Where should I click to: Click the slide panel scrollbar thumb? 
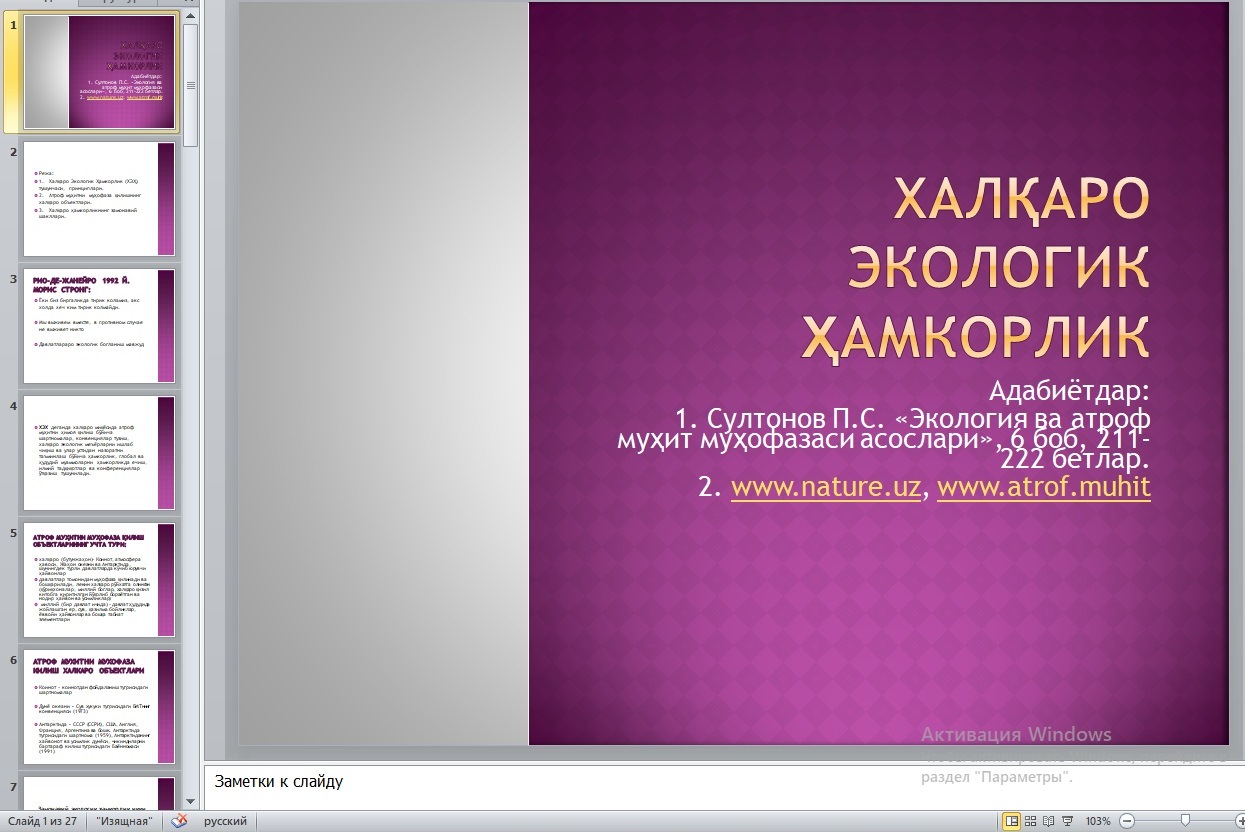click(x=190, y=84)
